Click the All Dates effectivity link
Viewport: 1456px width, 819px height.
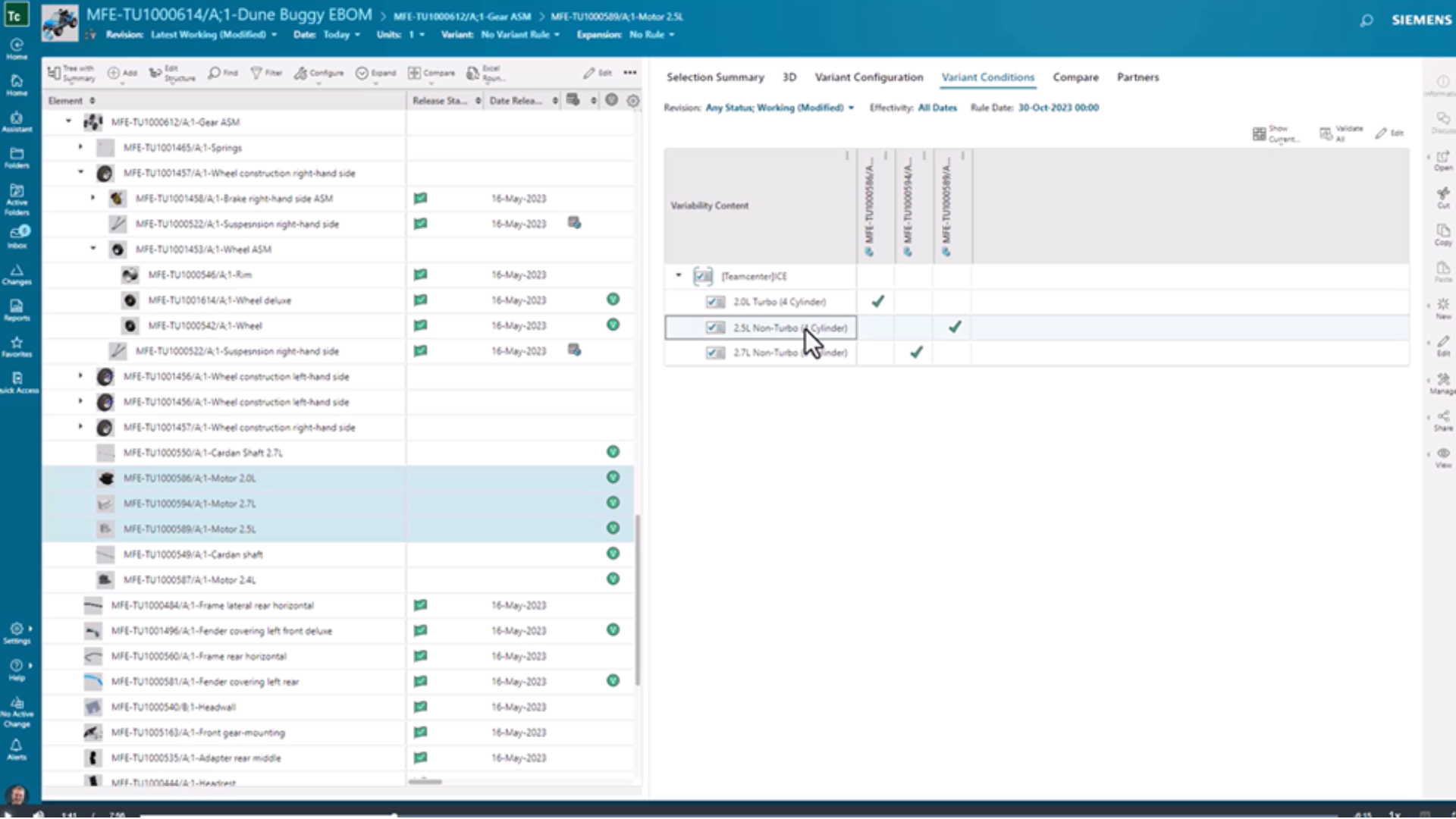937,108
